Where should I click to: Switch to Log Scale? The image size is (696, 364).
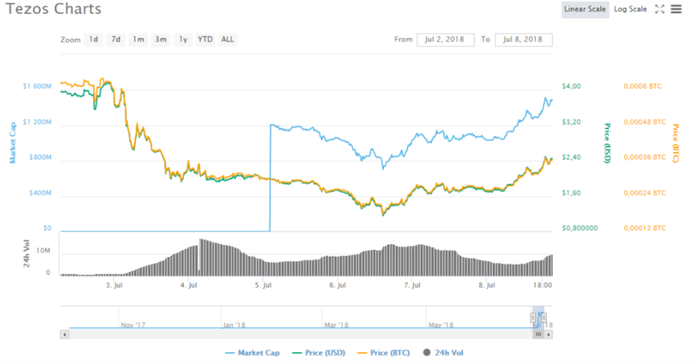point(630,9)
